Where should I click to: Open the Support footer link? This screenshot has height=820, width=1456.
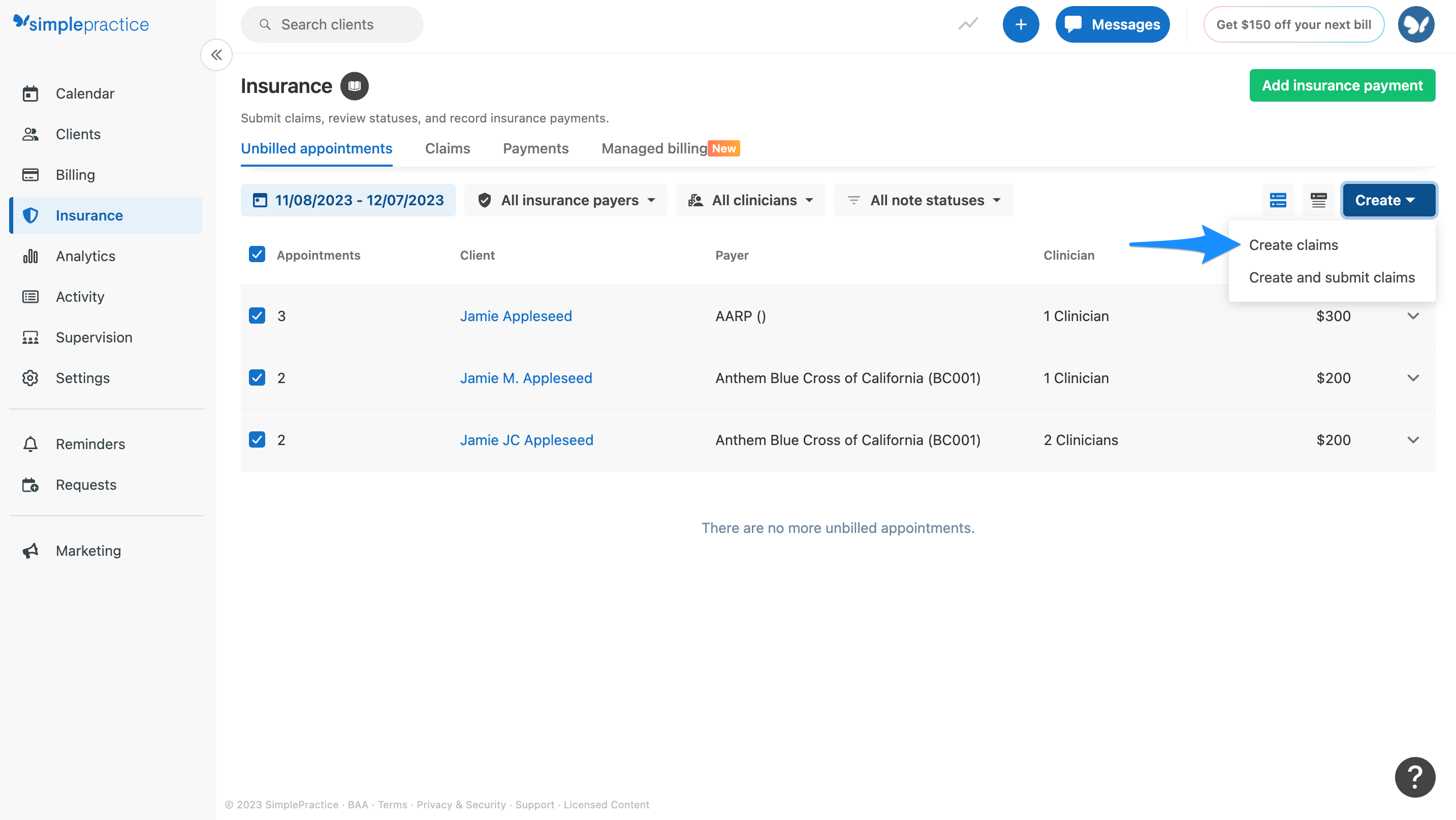tap(534, 805)
